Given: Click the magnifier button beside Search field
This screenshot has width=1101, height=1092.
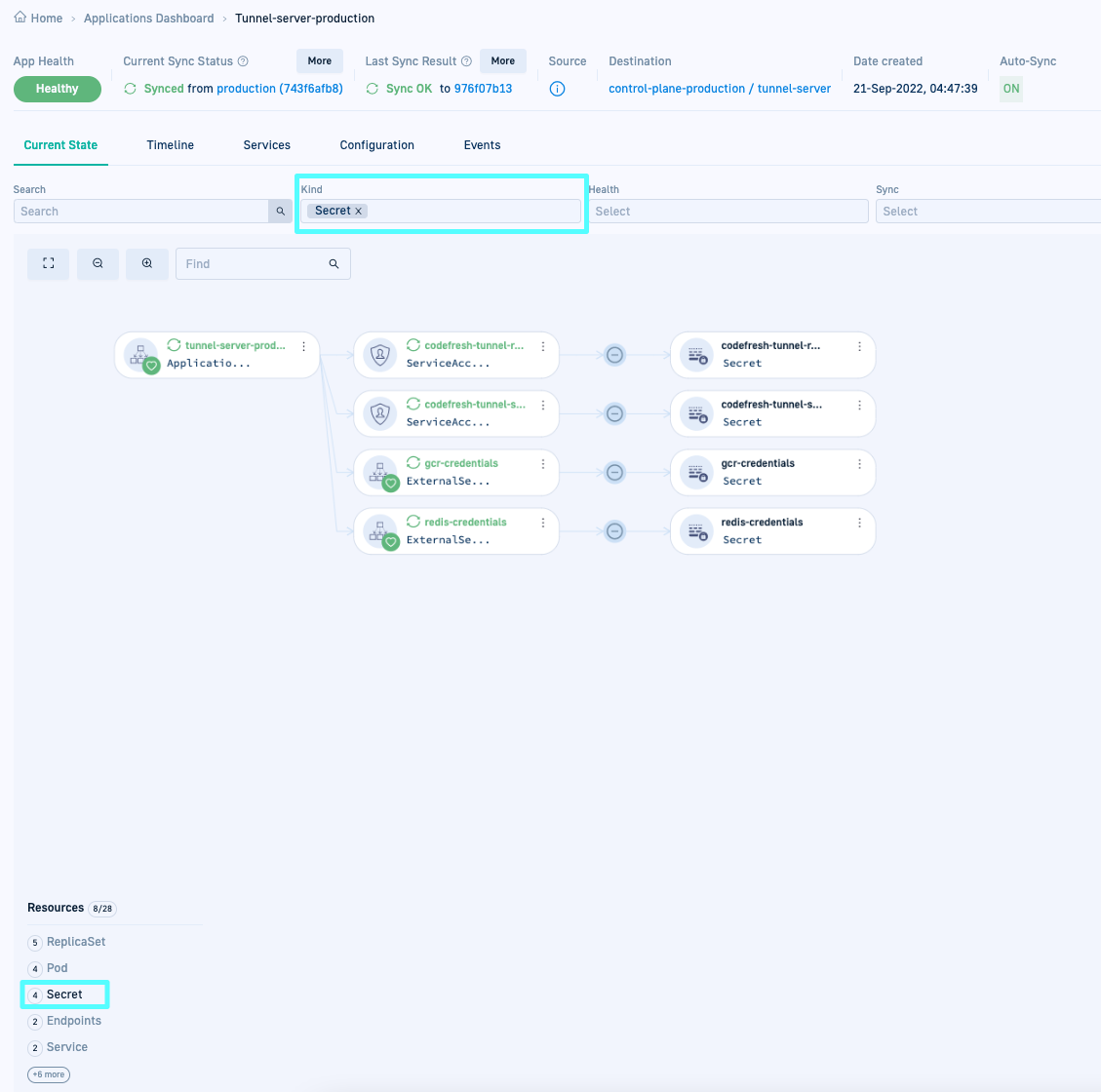Looking at the screenshot, I should 280,212.
